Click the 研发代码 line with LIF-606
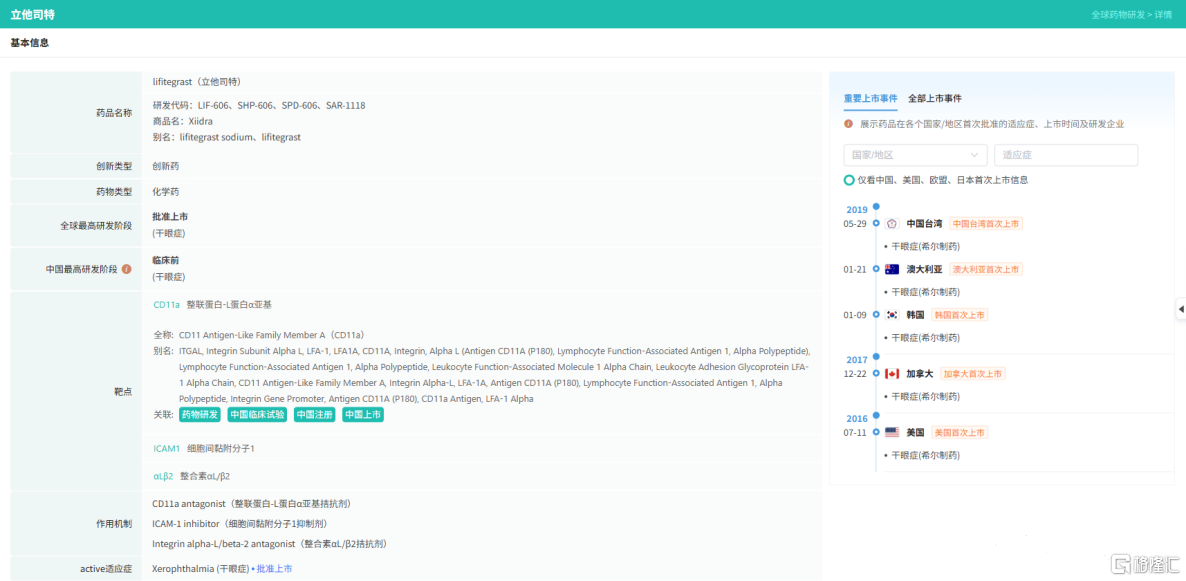This screenshot has height=581, width=1186. (x=259, y=105)
